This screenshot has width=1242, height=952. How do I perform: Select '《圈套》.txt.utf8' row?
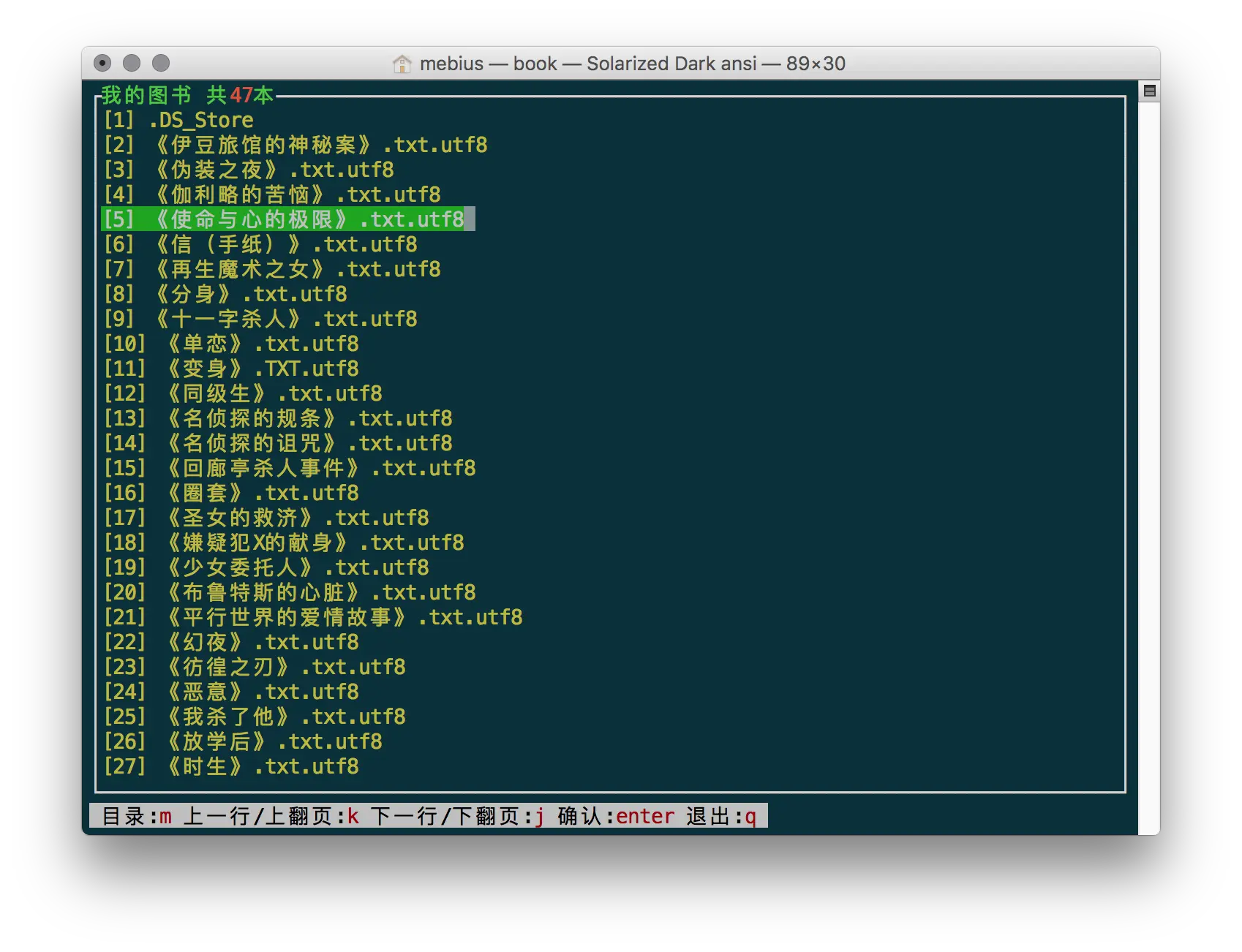click(231, 493)
